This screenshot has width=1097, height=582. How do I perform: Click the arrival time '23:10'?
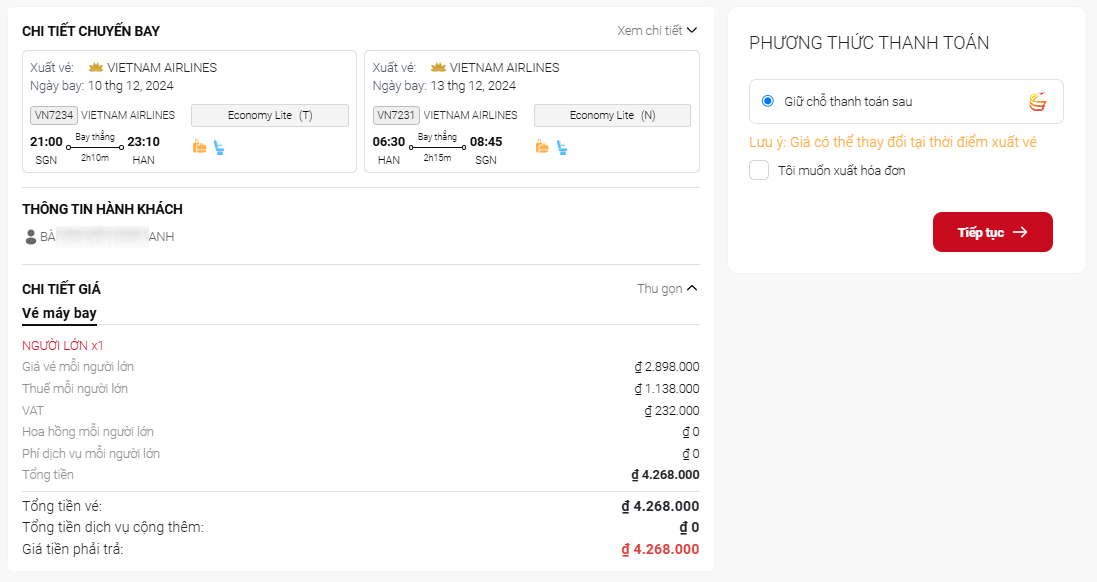pos(143,142)
